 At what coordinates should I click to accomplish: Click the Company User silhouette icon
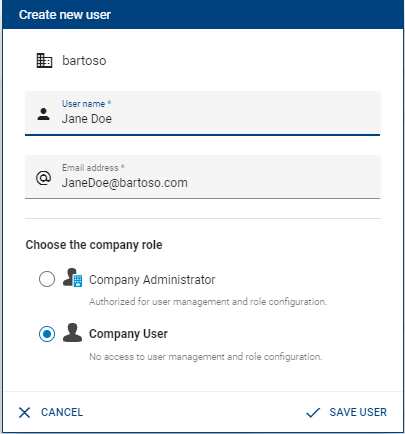[x=72, y=332]
